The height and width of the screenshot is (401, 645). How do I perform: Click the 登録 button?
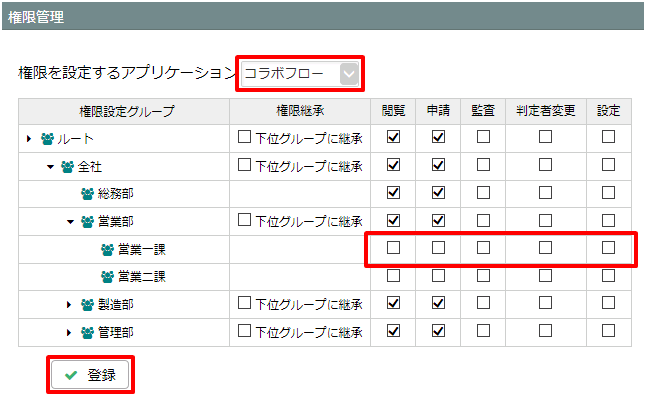point(90,375)
